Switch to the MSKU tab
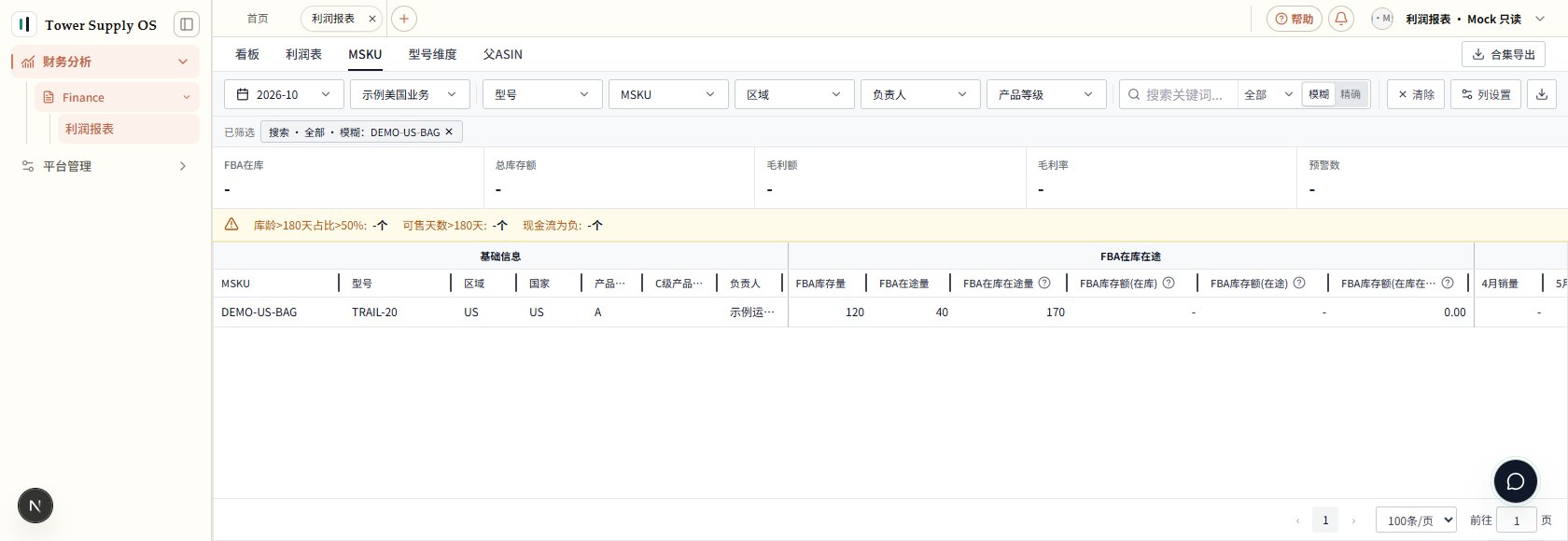The width and height of the screenshot is (1568, 541). (x=365, y=54)
